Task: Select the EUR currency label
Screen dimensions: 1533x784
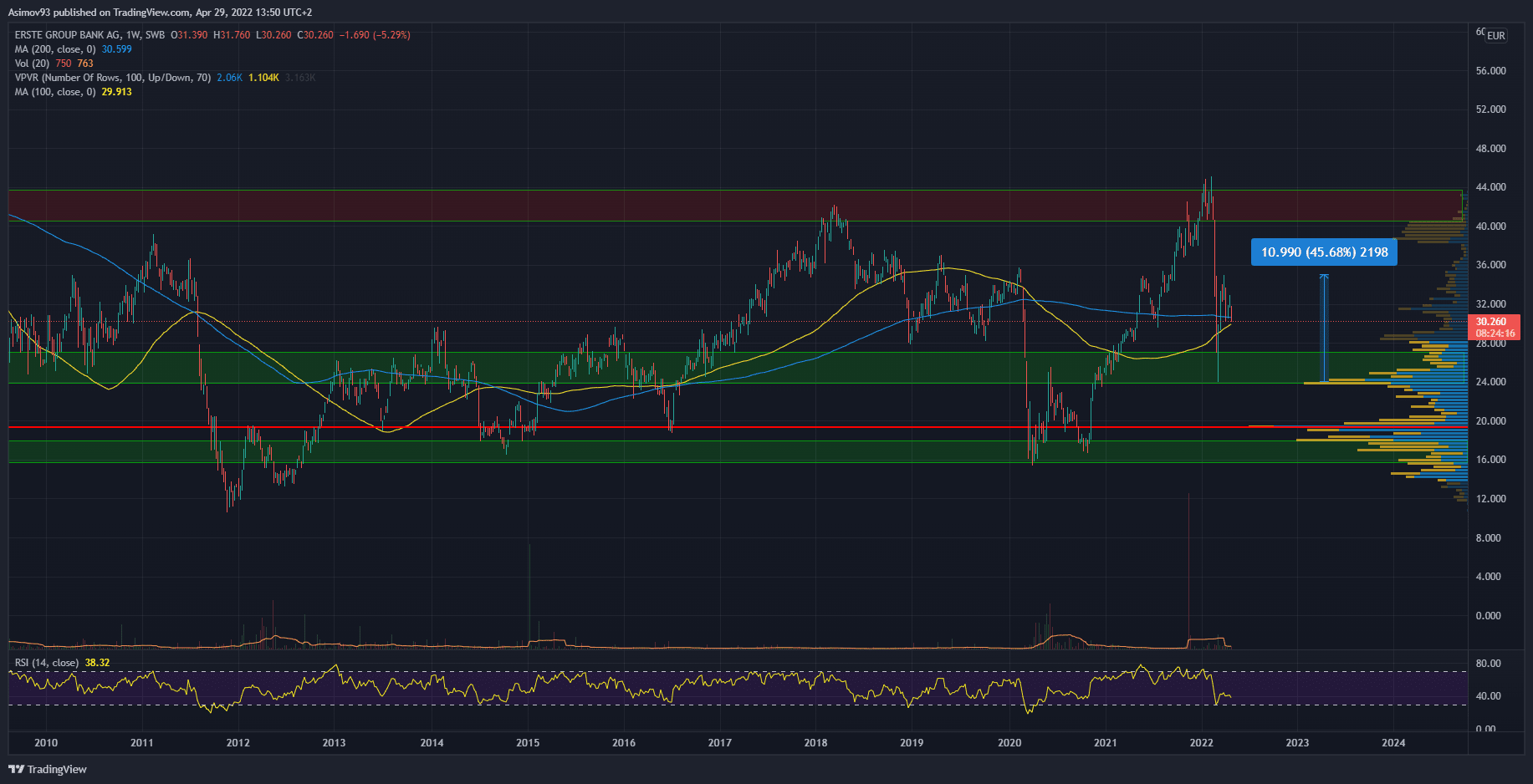Action: pyautogui.click(x=1495, y=36)
